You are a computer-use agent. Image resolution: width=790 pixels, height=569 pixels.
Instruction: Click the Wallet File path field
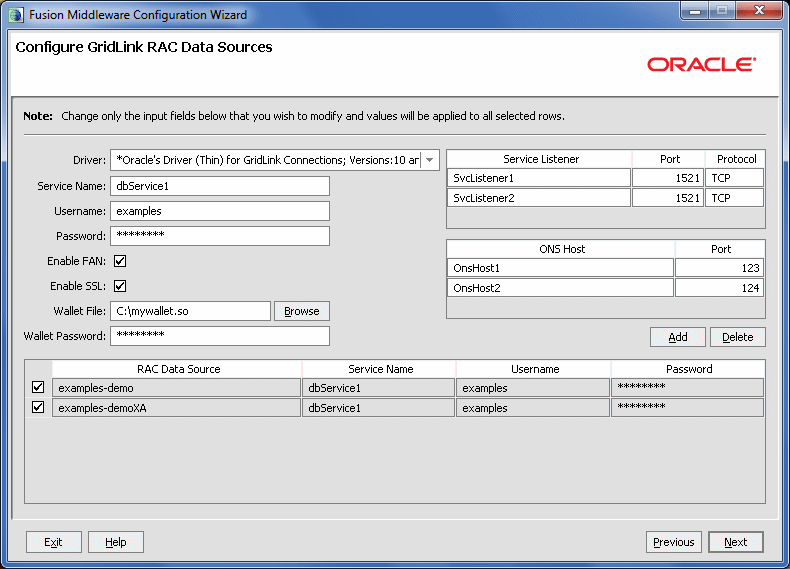190,311
